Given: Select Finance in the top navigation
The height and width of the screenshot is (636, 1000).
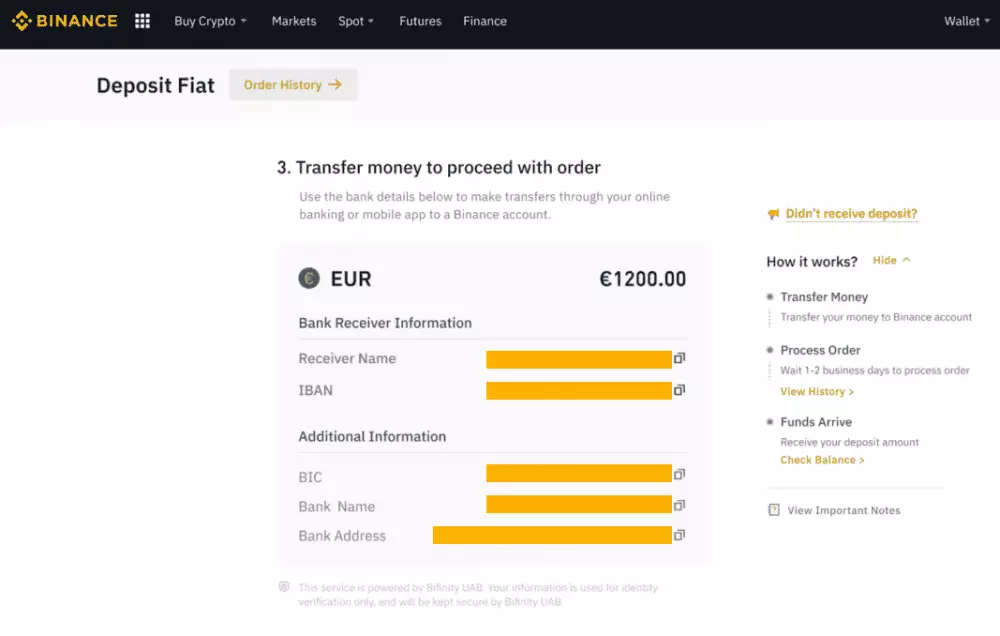Looking at the screenshot, I should pyautogui.click(x=485, y=21).
